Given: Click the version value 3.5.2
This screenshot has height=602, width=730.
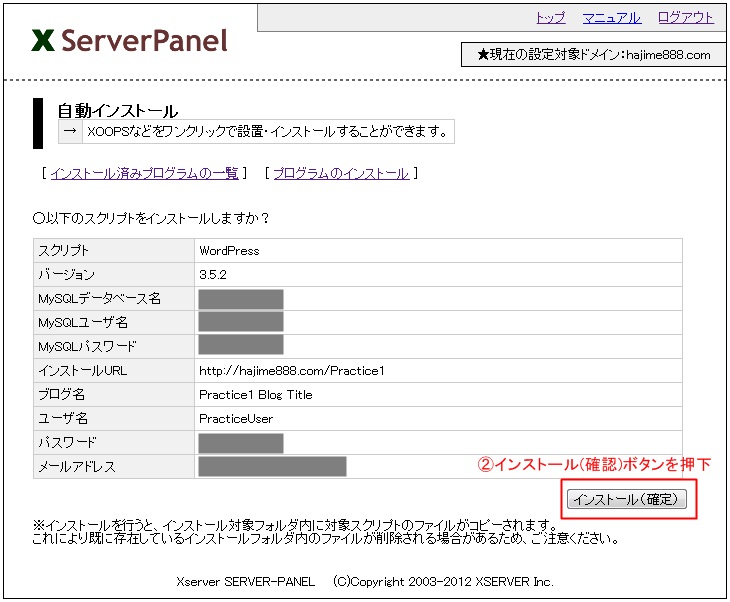Looking at the screenshot, I should (213, 275).
